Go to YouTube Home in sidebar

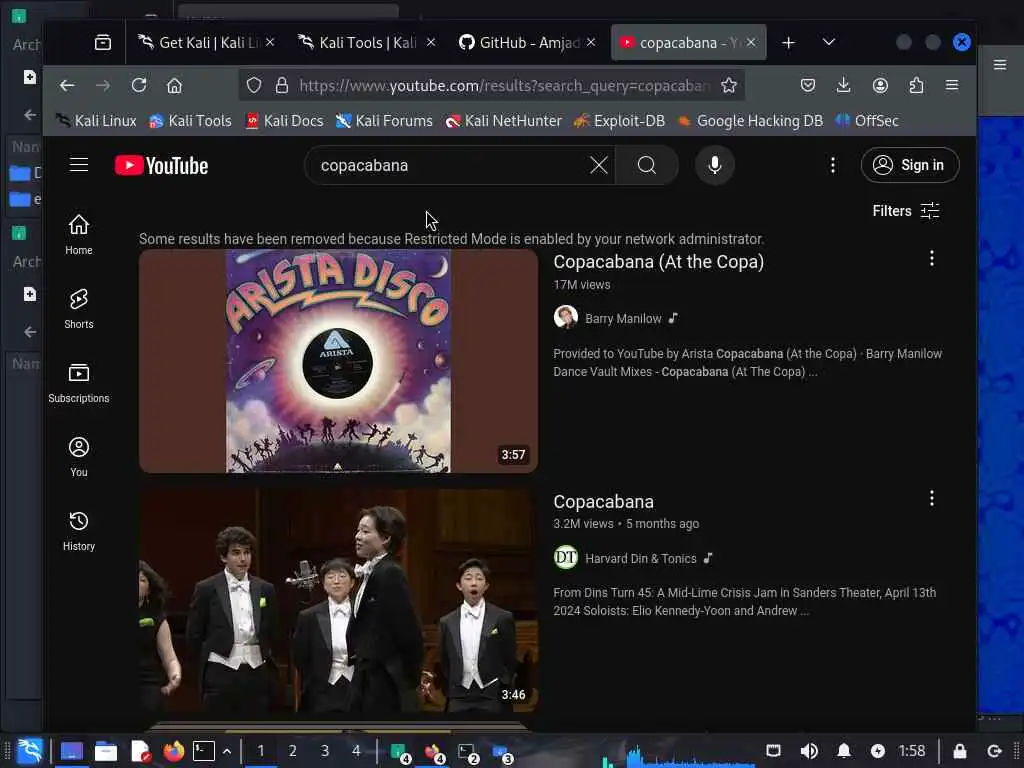click(x=78, y=234)
